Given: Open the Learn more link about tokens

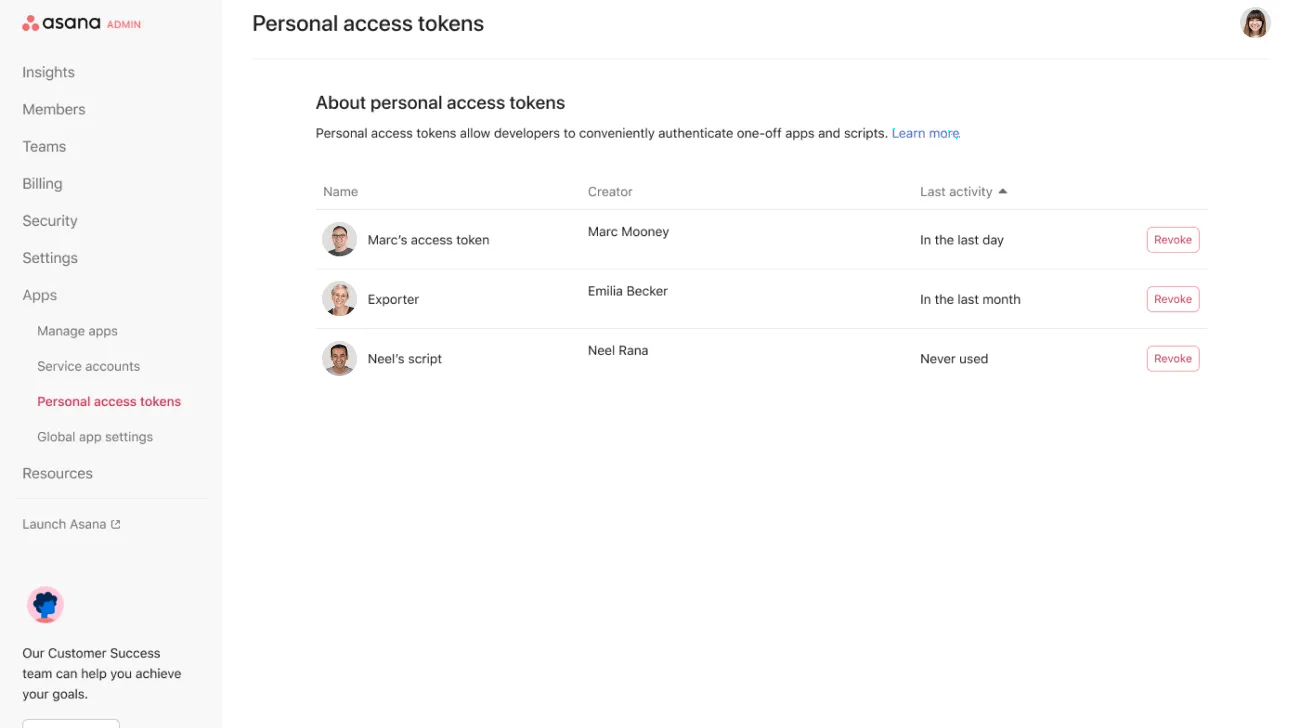Looking at the screenshot, I should coord(924,132).
